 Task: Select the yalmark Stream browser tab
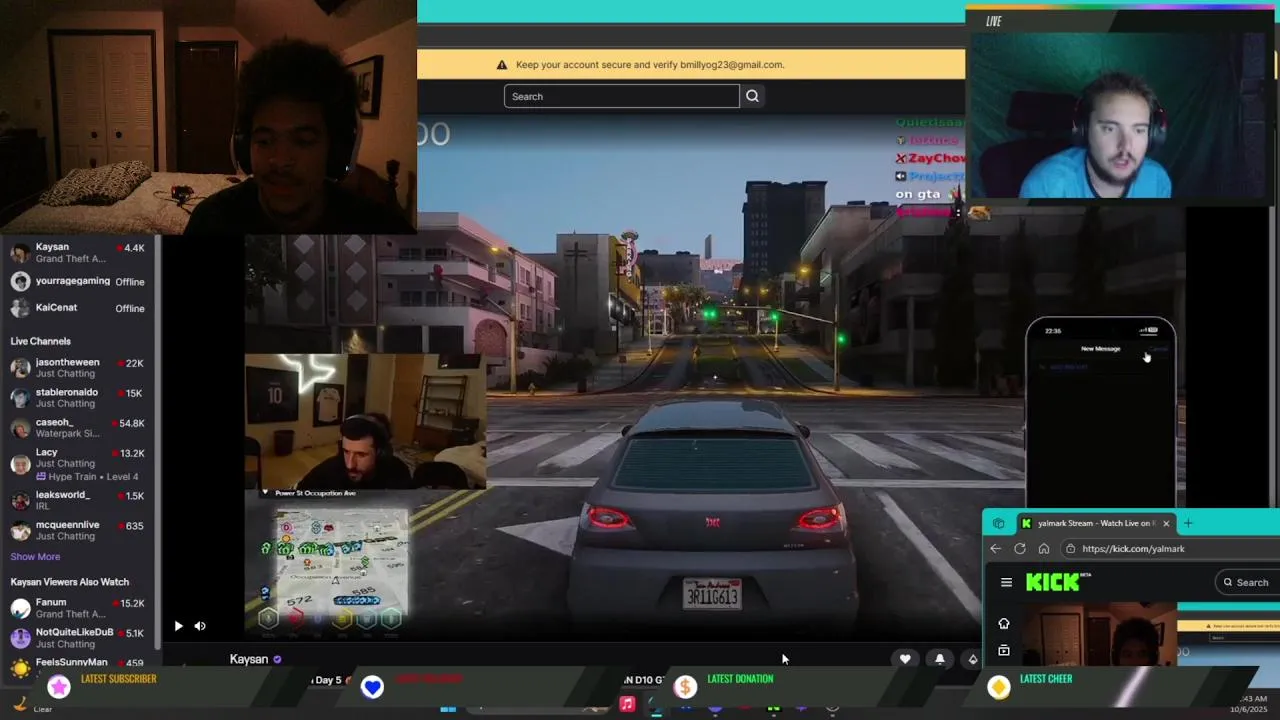pos(1094,523)
